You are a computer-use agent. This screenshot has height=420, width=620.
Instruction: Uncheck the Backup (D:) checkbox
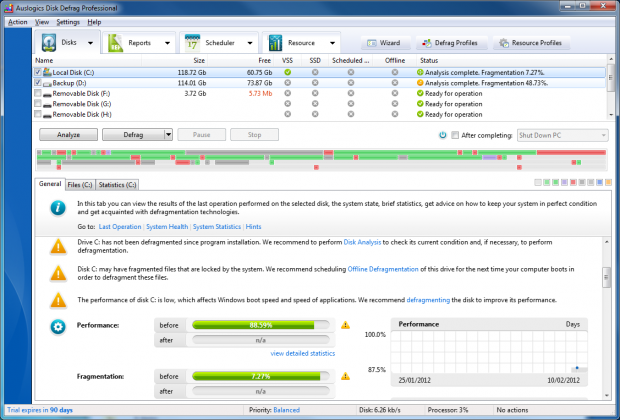pos(38,83)
